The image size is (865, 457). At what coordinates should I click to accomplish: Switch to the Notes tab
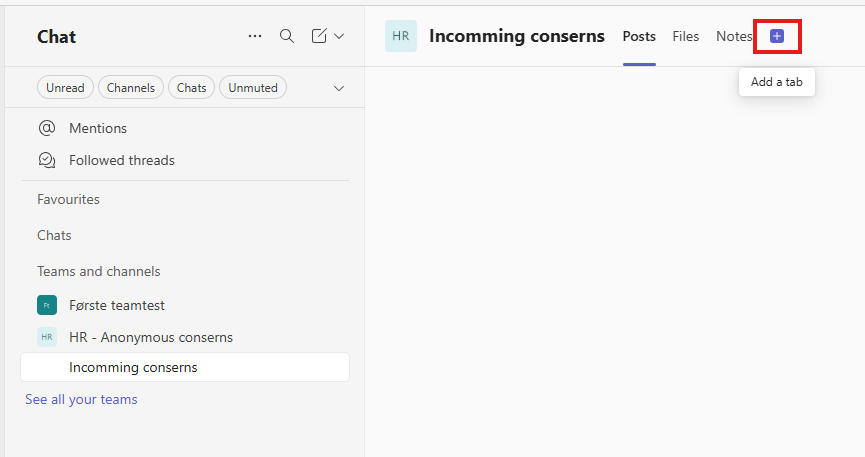tap(734, 36)
